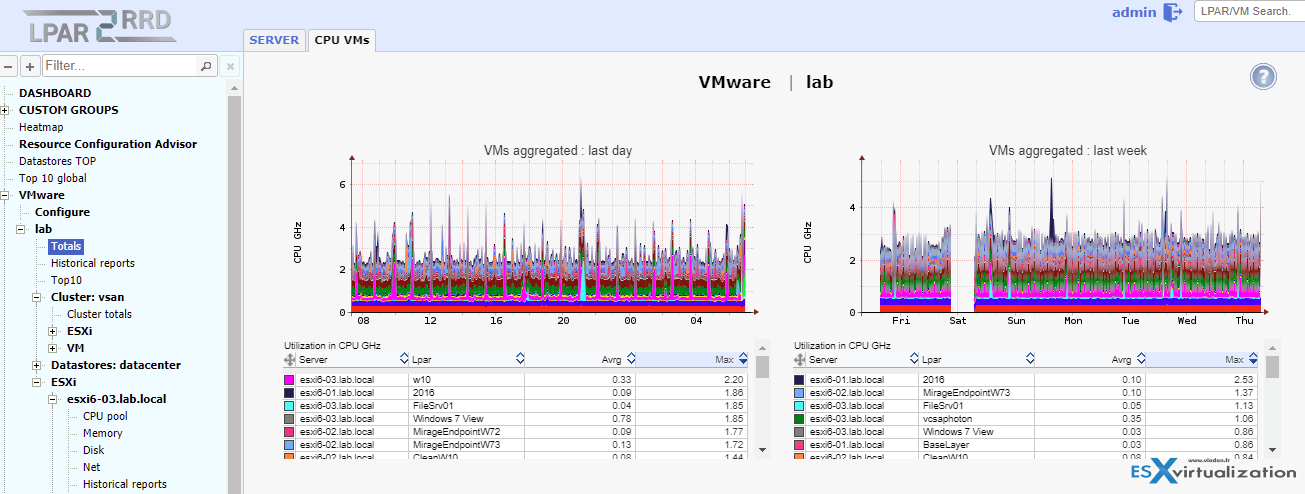The image size is (1305, 494).
Task: Open Resource Configuration Advisor
Action: pos(108,144)
